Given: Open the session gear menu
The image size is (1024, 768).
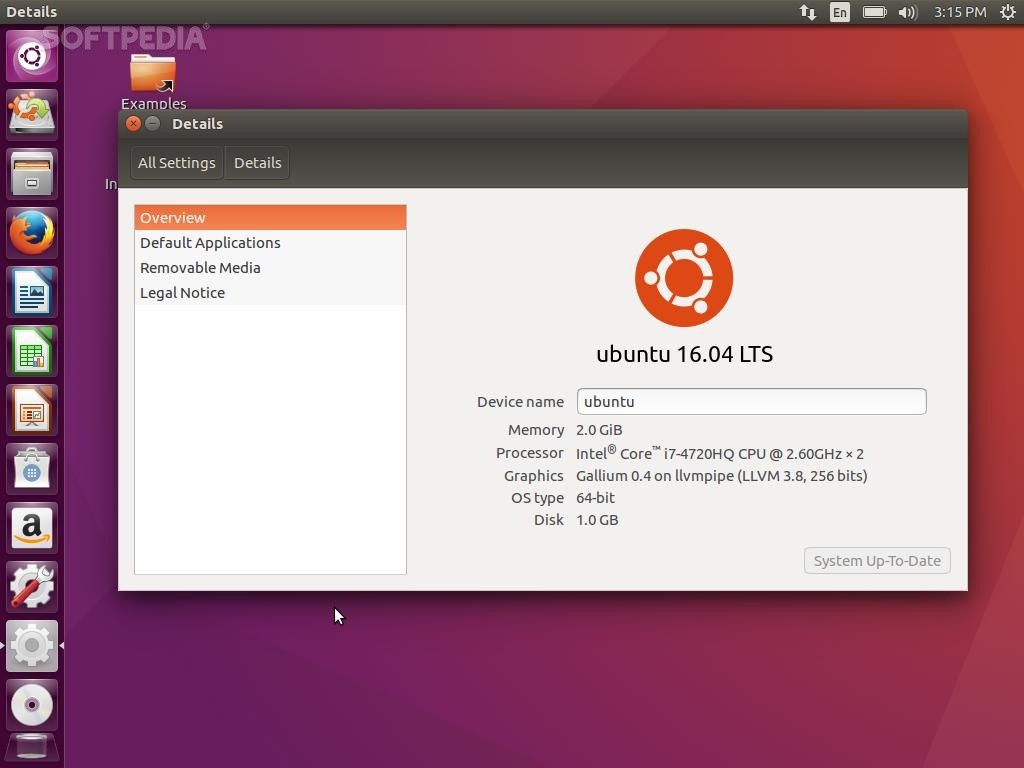Looking at the screenshot, I should (1008, 12).
